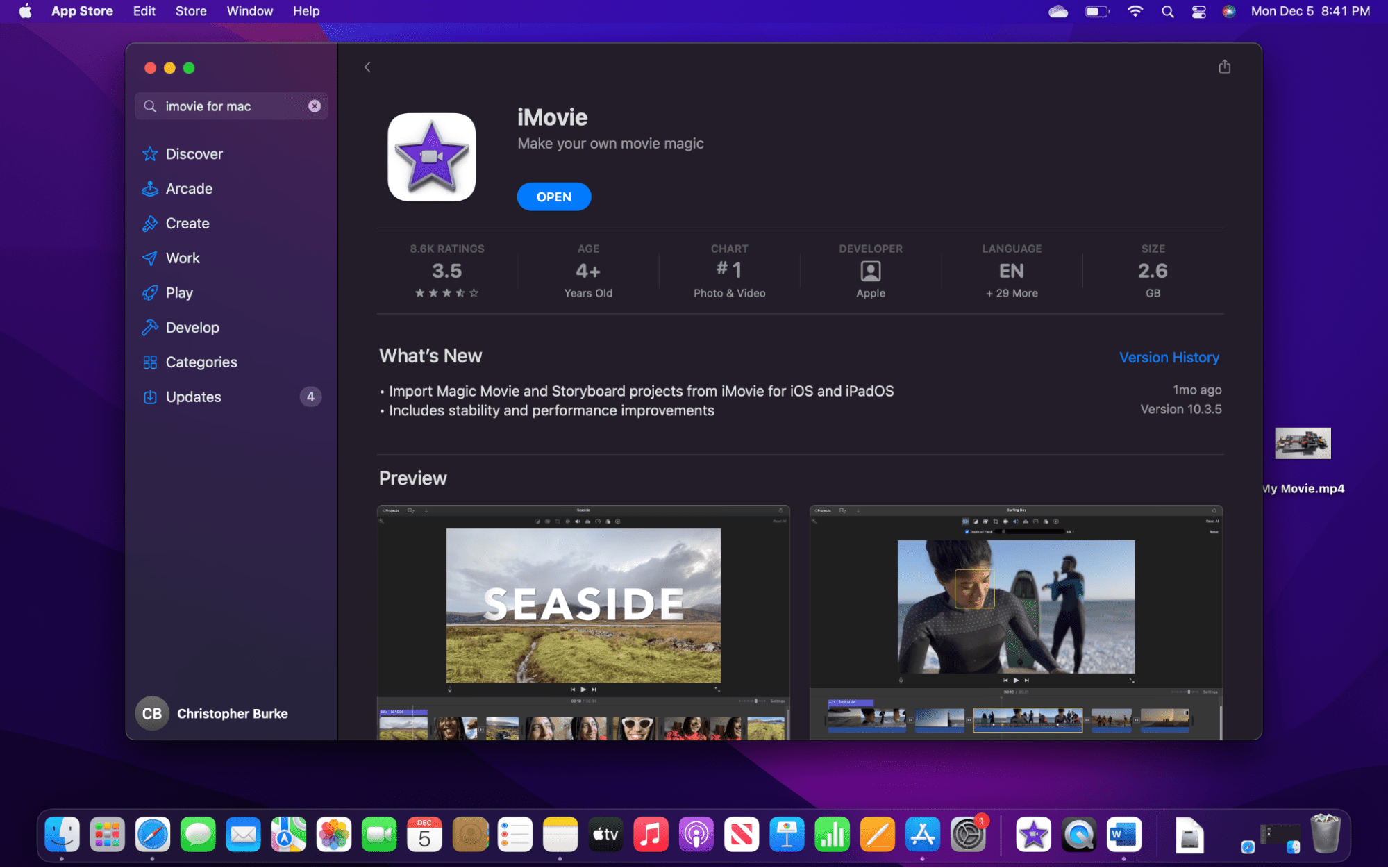Open the SEASIDE preview screenshot
Screen dimensions: 1388x868
pyautogui.click(x=583, y=622)
